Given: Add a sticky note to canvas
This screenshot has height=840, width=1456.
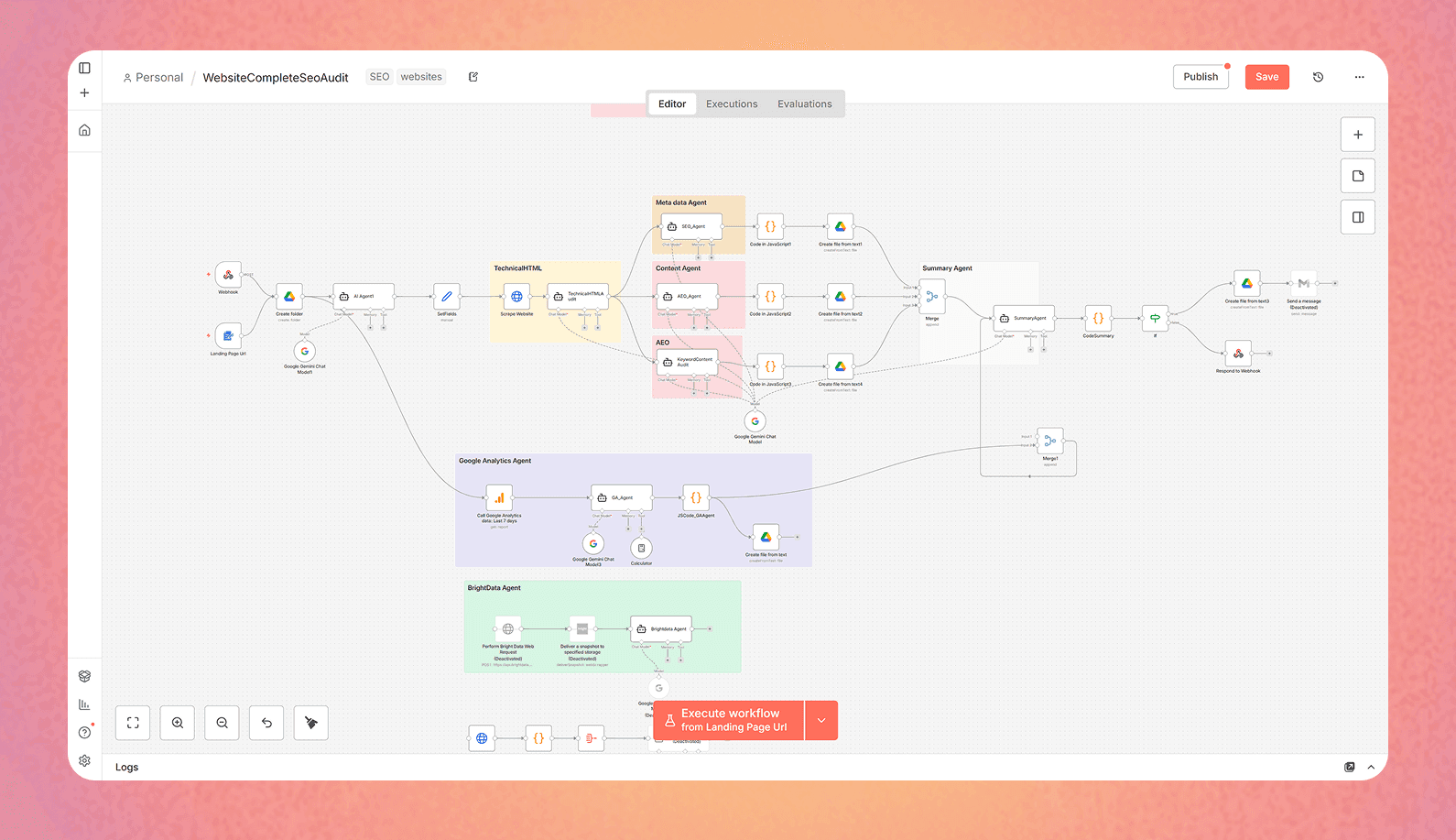Looking at the screenshot, I should [x=1357, y=176].
